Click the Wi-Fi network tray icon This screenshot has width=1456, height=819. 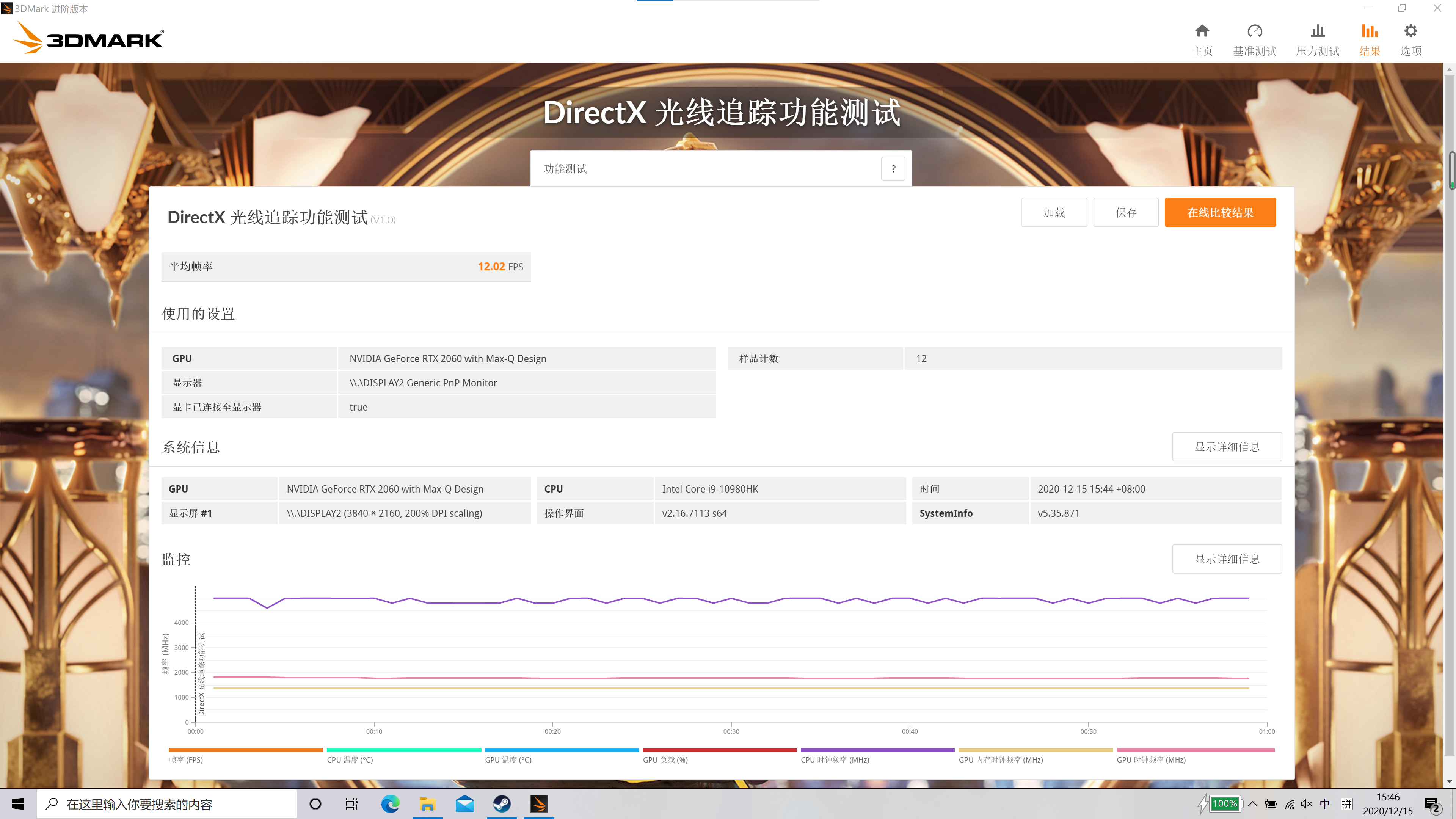(1290, 804)
